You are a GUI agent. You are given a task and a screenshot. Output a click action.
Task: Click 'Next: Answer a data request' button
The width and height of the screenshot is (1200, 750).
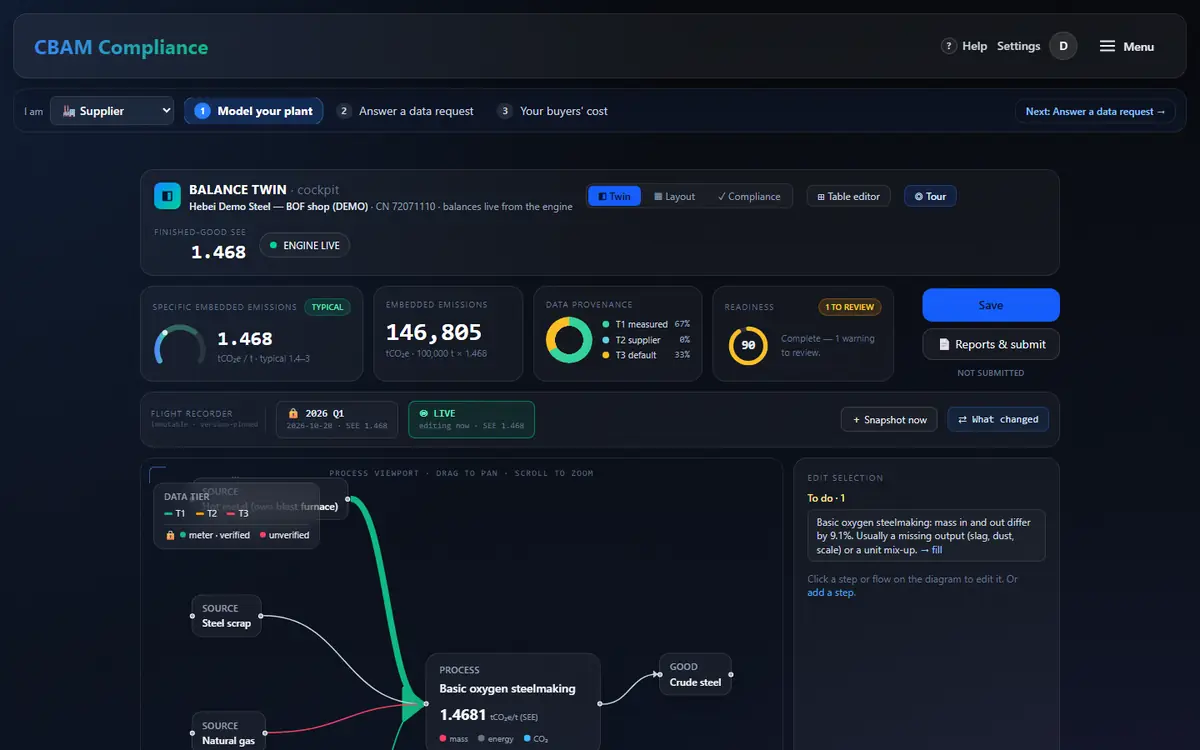[1095, 111]
